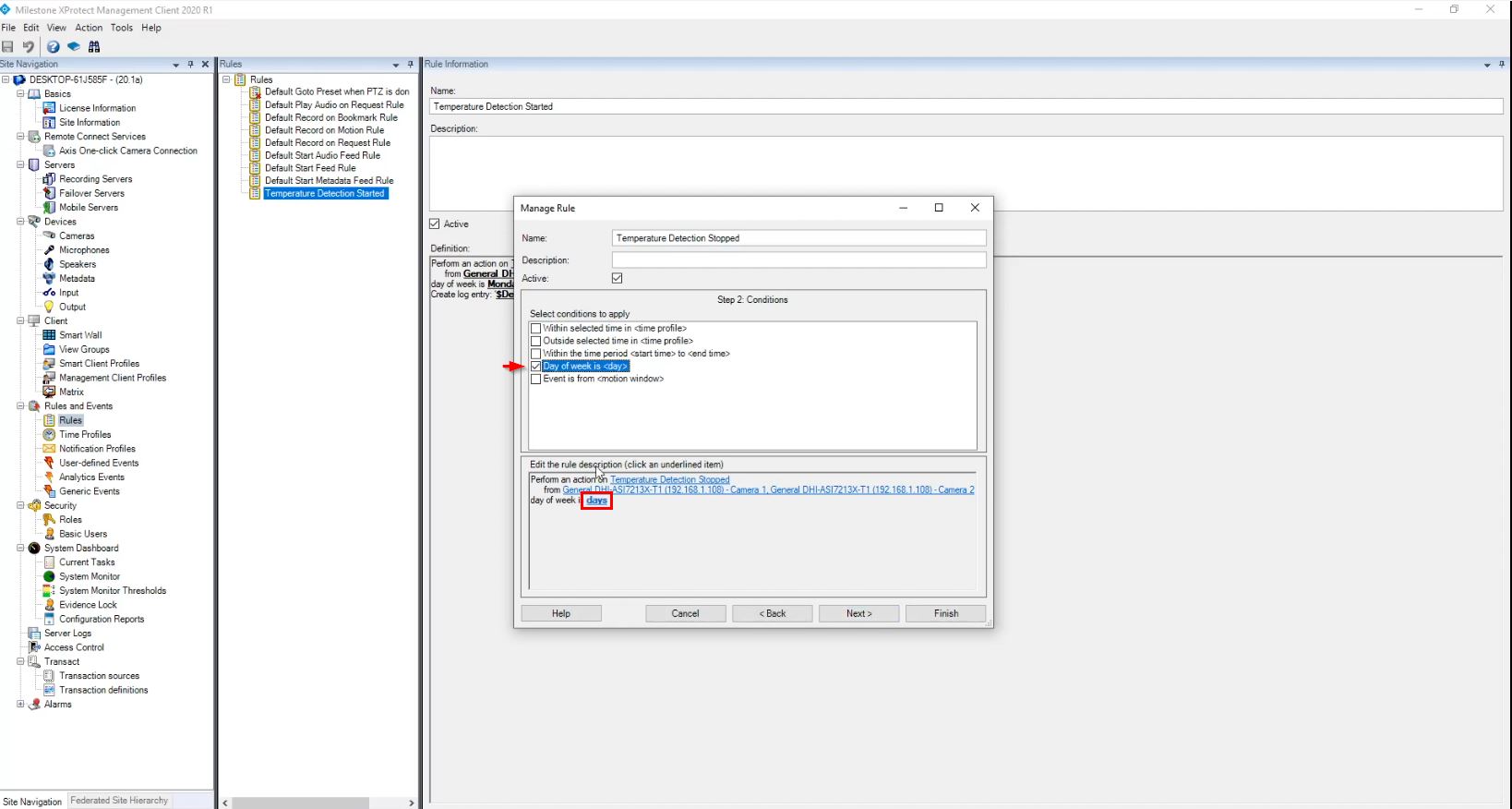
Task: Select 'Default Start Feed Rule'
Action: click(310, 168)
